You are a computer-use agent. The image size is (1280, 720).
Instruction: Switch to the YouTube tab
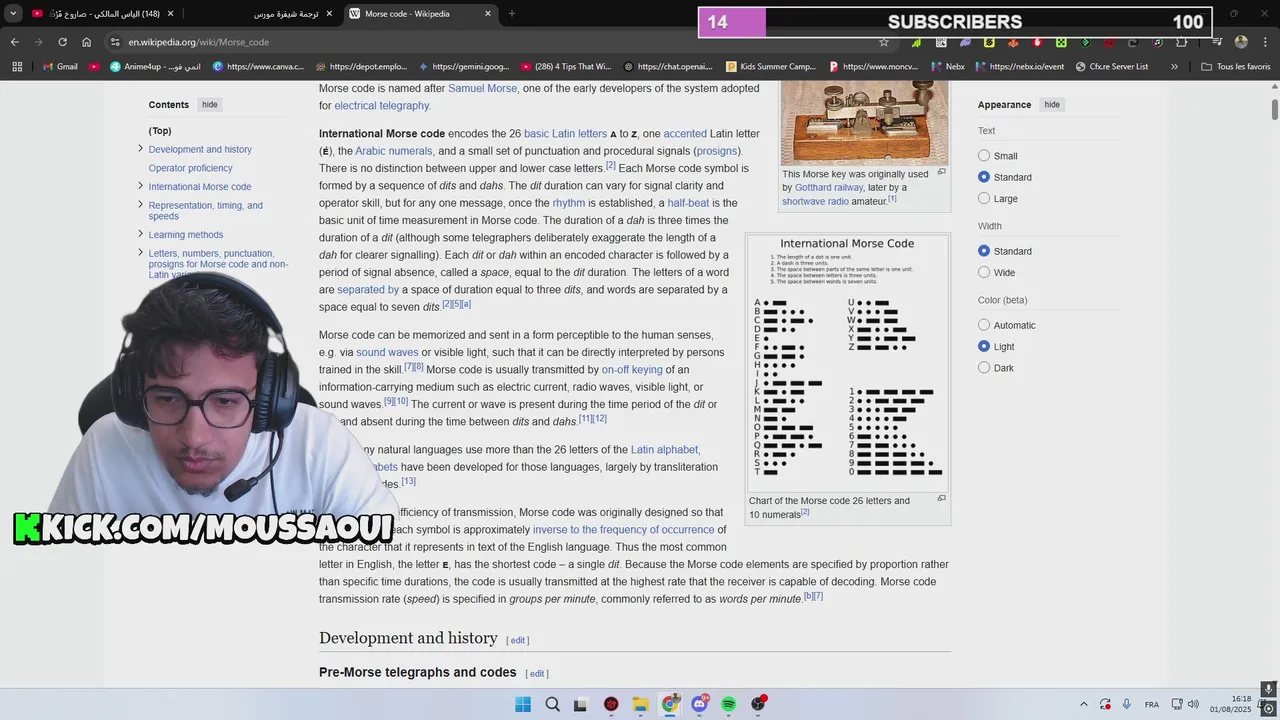coord(103,14)
